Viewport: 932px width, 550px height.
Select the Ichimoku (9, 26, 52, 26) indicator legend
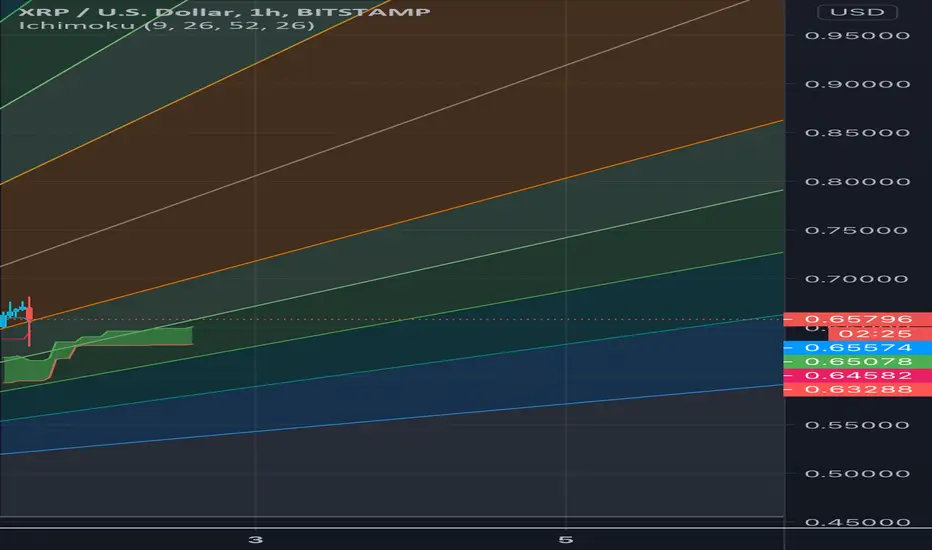166,26
